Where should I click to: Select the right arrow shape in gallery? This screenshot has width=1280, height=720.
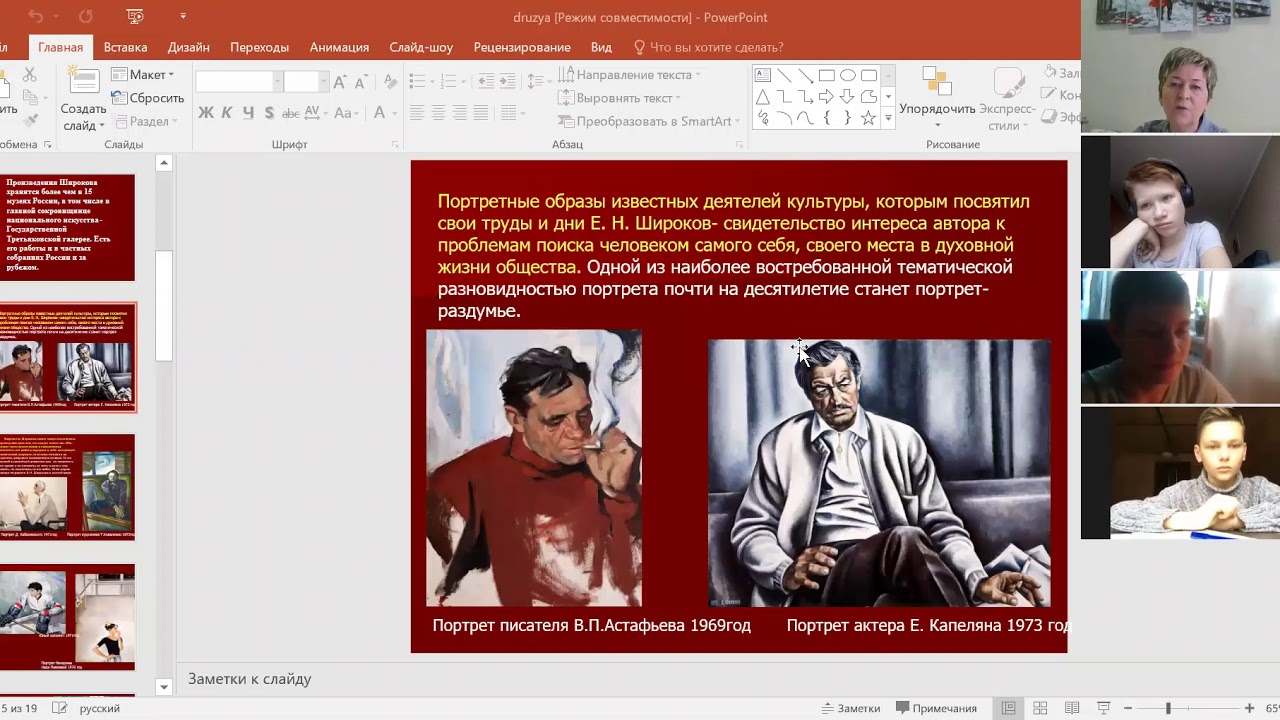coord(826,97)
